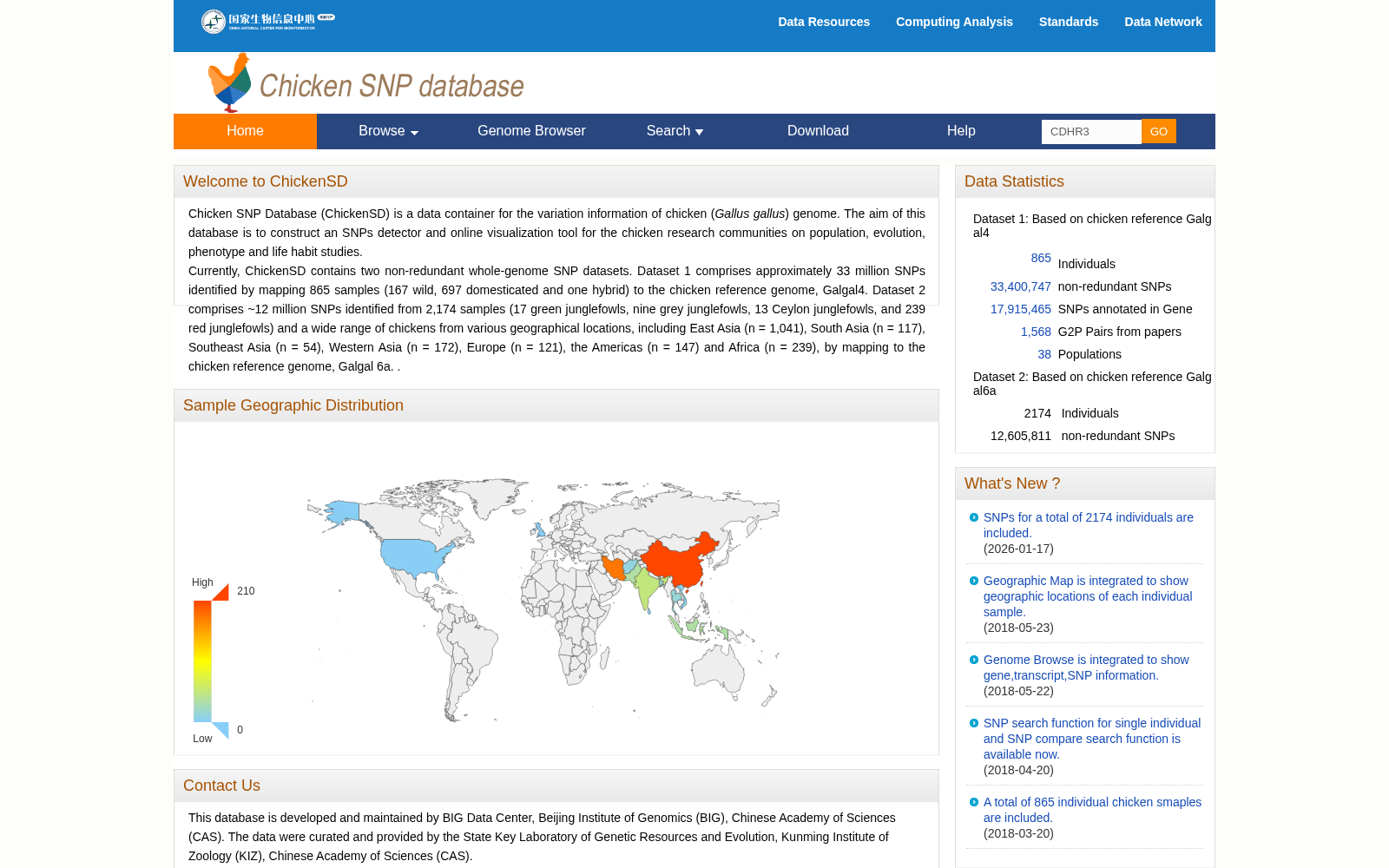Open the 1,568 G2P Pairs link

[x=1036, y=332]
